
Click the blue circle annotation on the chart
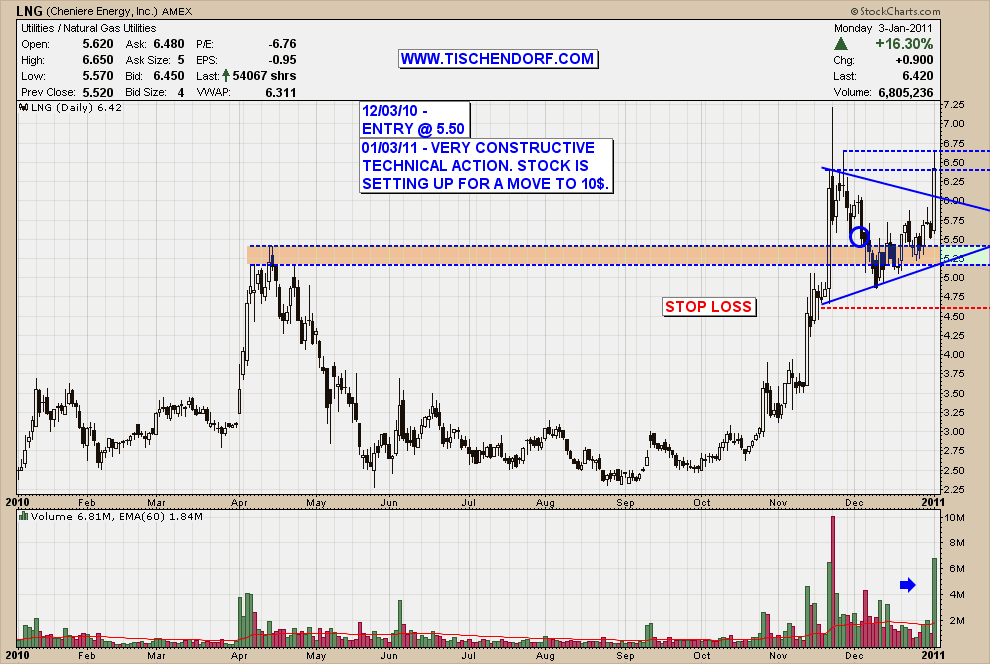click(x=860, y=237)
